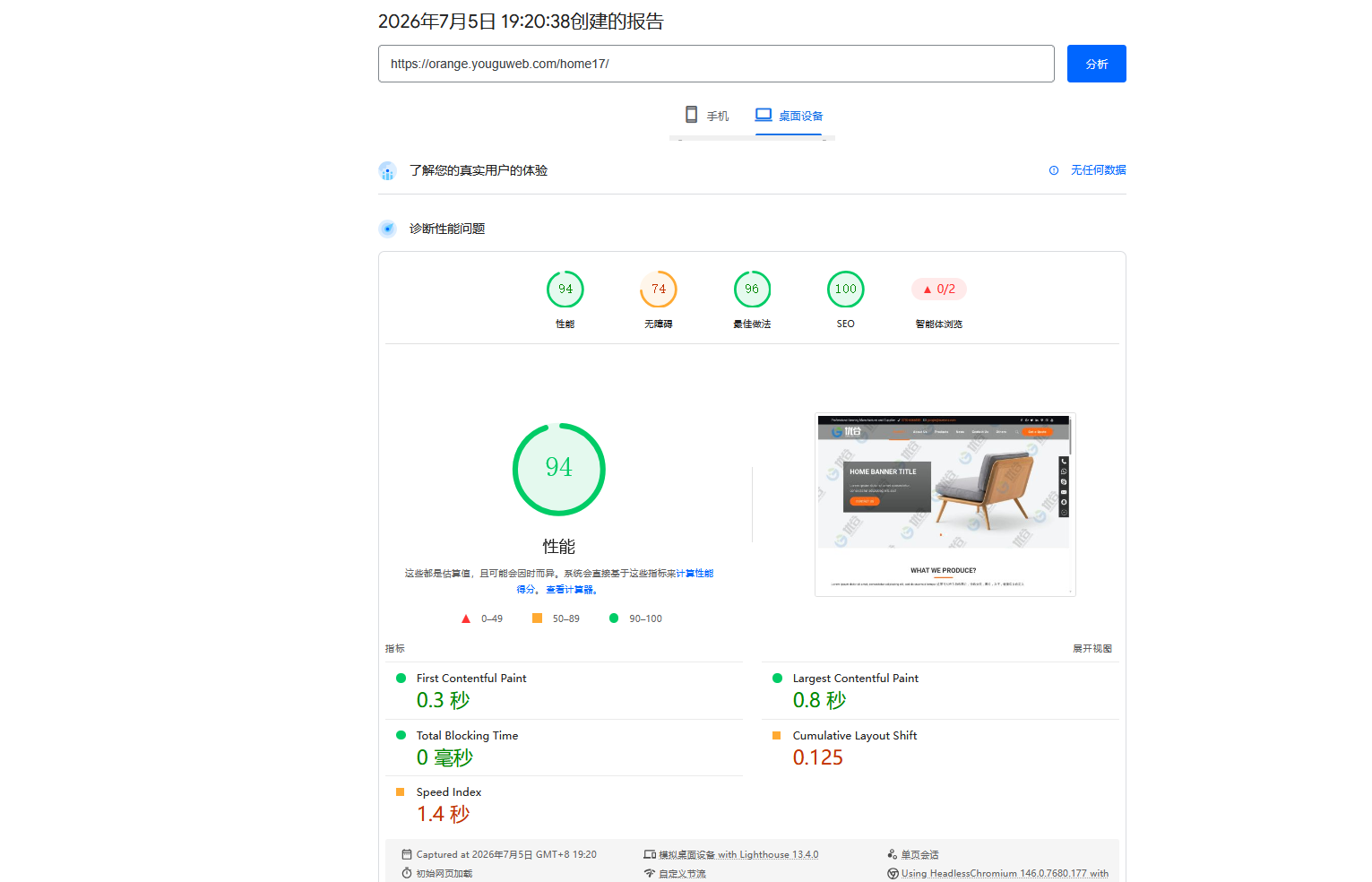Click the 自定义节流 throttling text
The image size is (1372, 882).
point(682,874)
